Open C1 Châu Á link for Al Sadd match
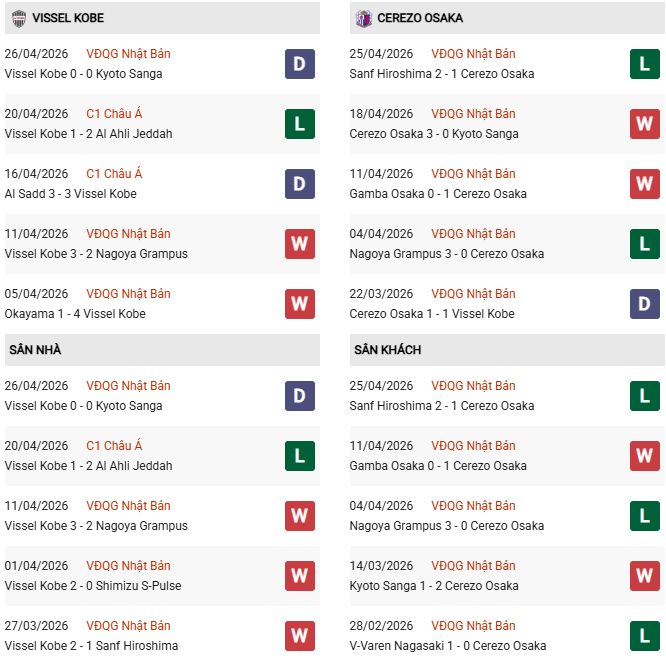666x661 pixels. pos(114,174)
